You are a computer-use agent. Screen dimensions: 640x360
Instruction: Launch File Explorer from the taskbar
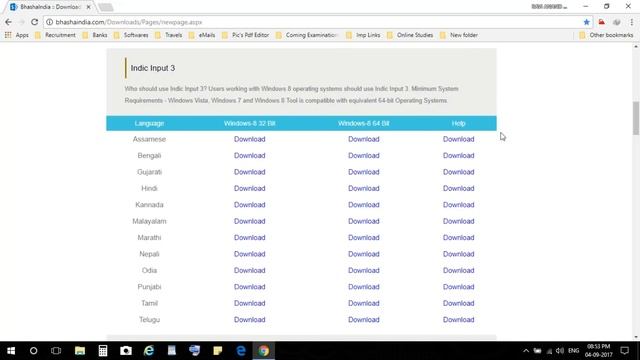pos(80,351)
